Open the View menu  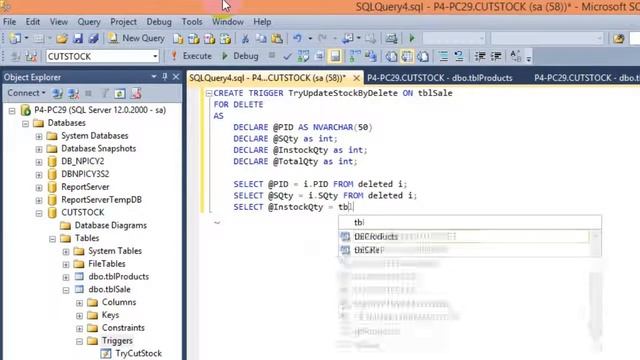(59, 22)
